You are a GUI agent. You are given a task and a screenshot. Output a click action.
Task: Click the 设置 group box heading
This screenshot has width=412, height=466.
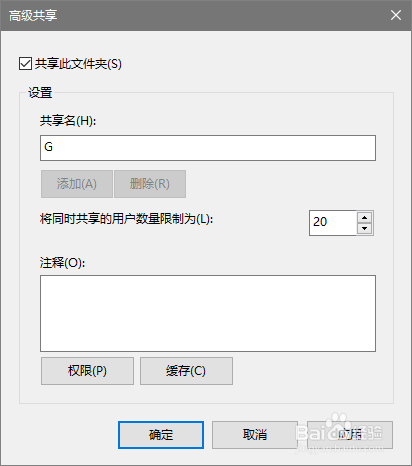pos(40,93)
